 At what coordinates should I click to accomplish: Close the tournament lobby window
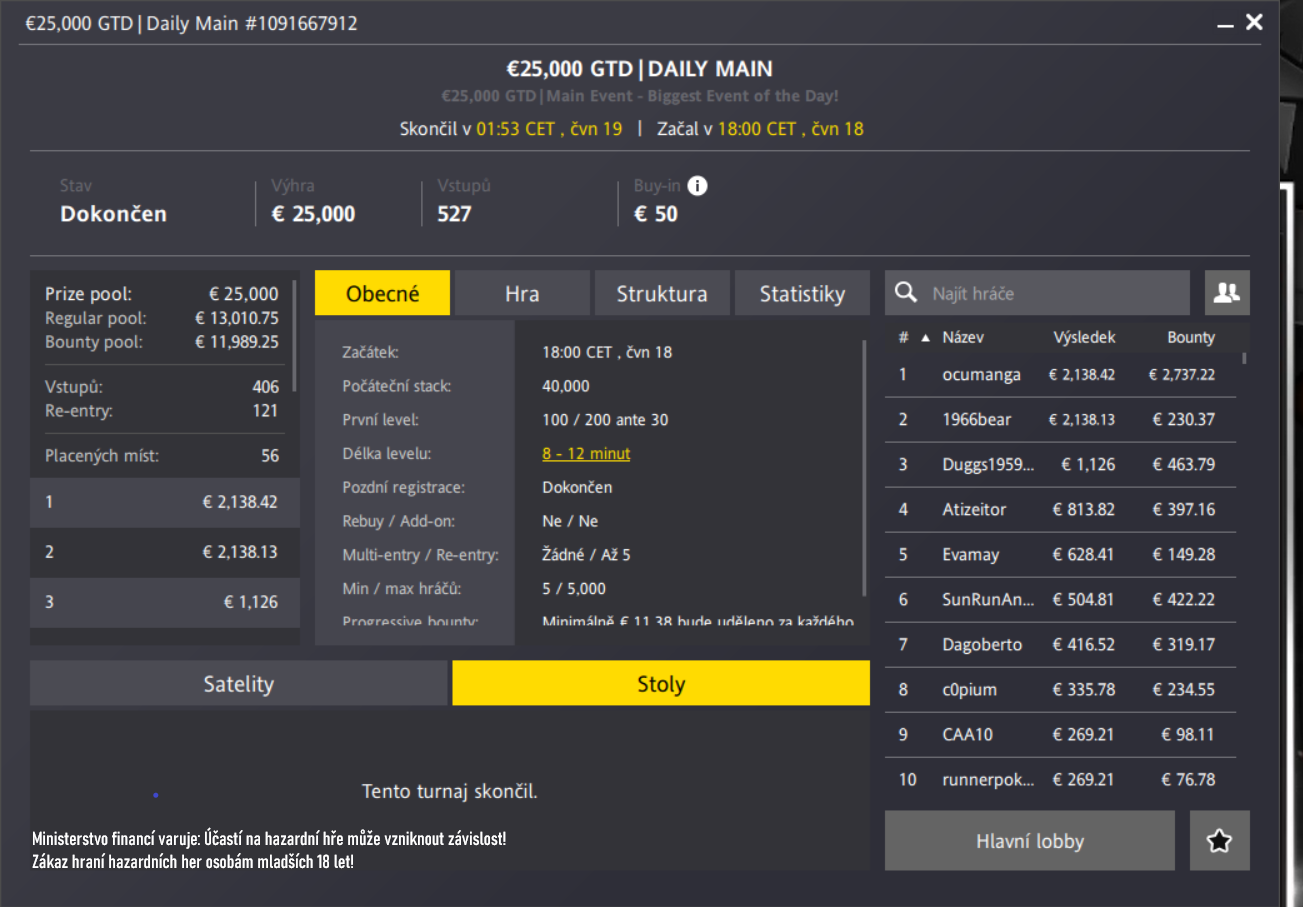pos(1254,22)
